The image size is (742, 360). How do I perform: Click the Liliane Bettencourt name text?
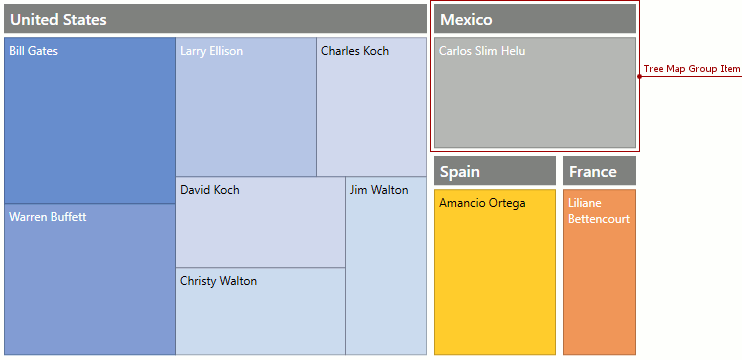[x=599, y=211]
